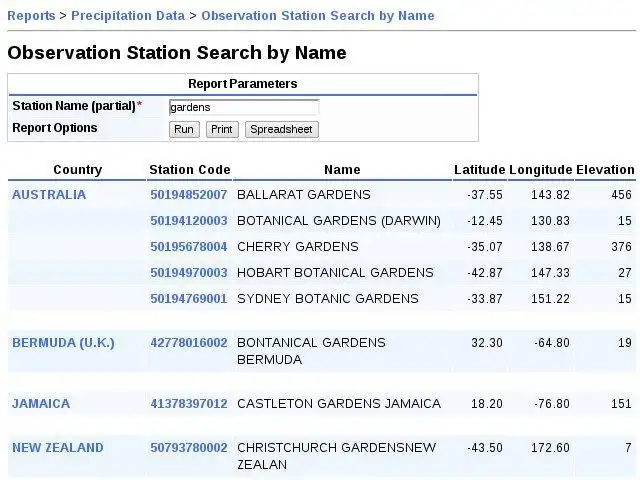This screenshot has height=480, width=640.
Task: Click station code 50194769001
Action: 189,299
